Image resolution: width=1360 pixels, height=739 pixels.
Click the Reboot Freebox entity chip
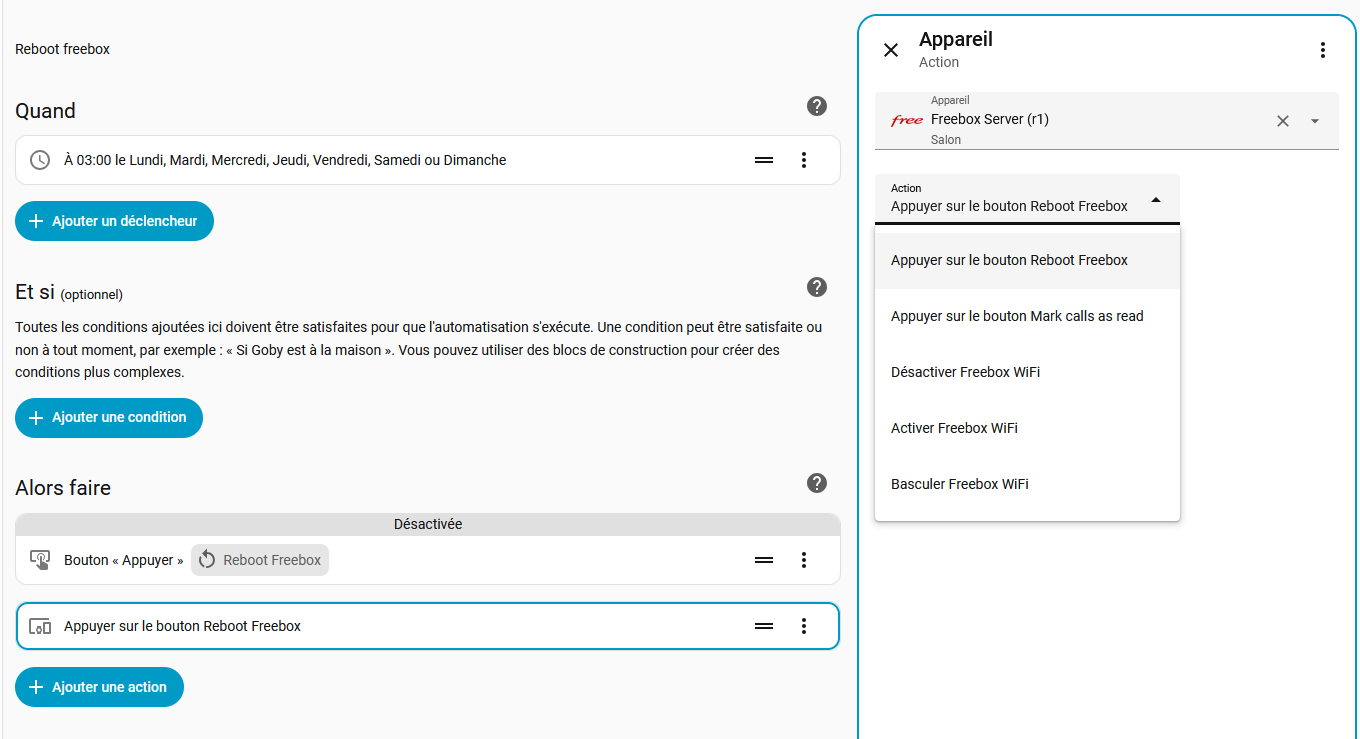pos(260,560)
